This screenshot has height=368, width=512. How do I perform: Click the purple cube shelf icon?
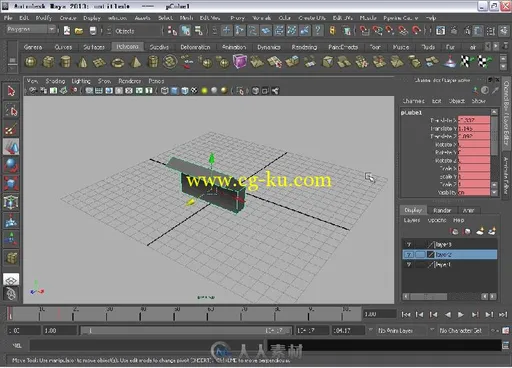239,62
